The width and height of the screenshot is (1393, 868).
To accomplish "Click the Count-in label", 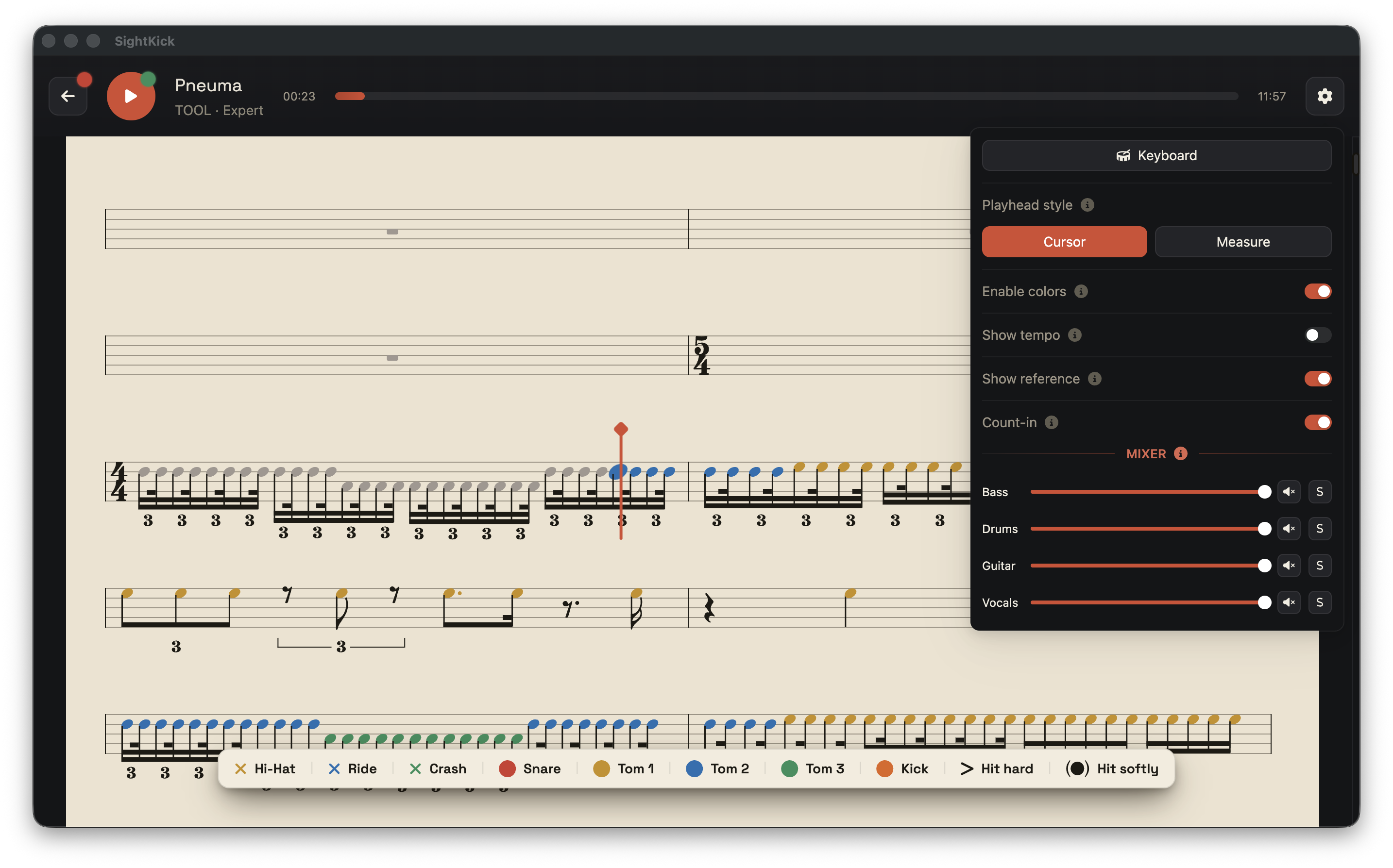I will point(1009,422).
